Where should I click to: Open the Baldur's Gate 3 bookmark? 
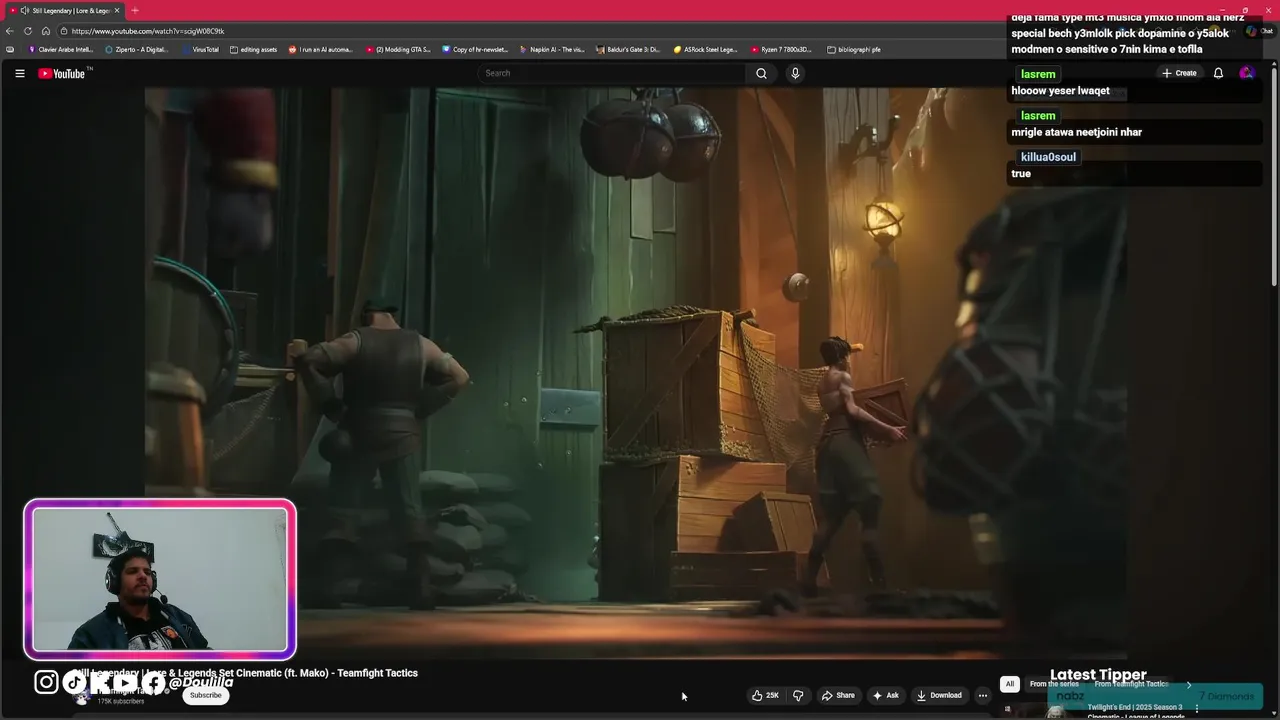(x=628, y=49)
